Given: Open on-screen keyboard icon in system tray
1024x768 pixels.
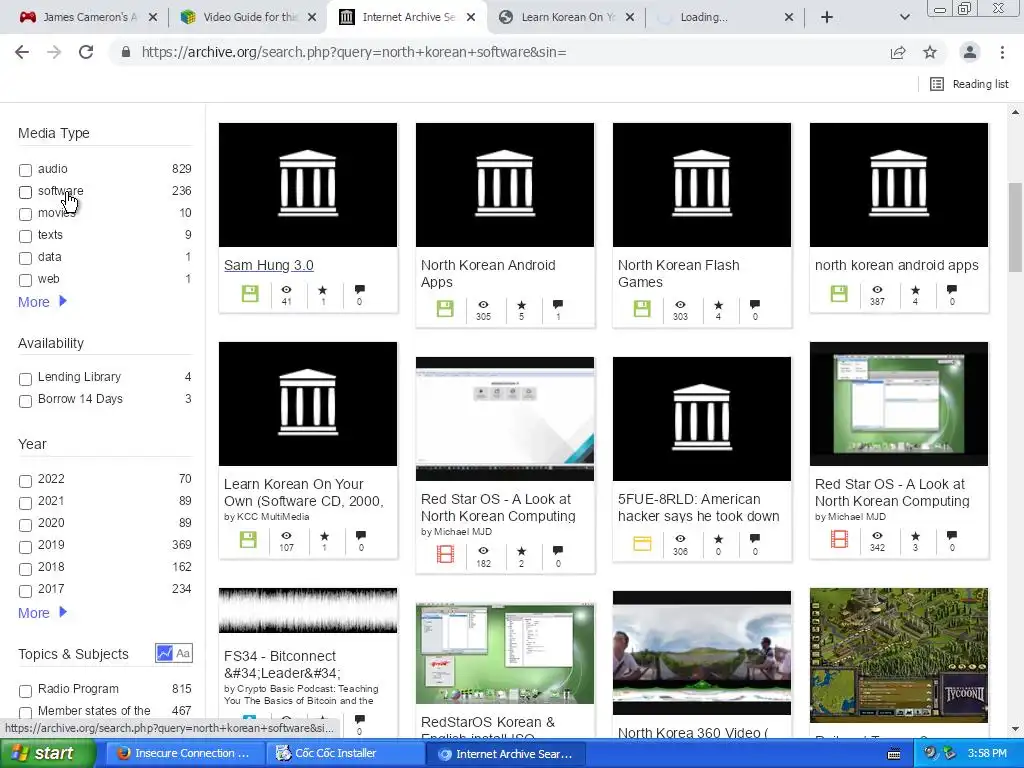Looking at the screenshot, I should tap(894, 754).
